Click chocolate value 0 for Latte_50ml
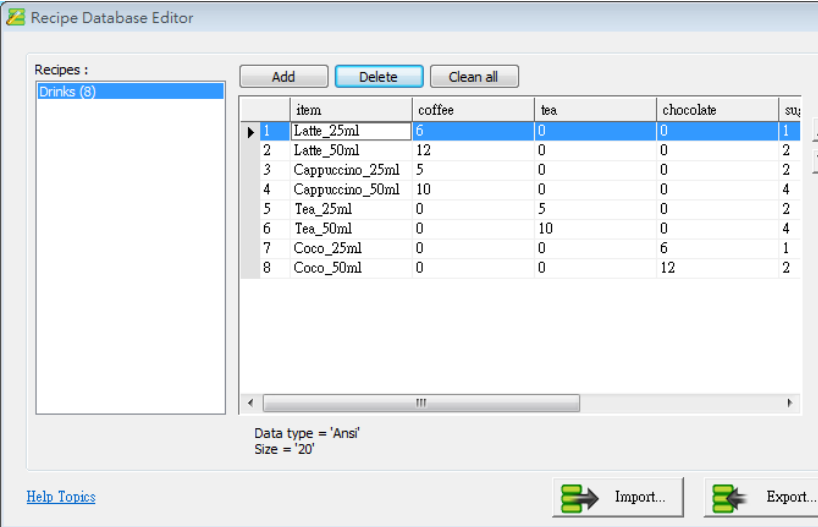 click(x=717, y=151)
